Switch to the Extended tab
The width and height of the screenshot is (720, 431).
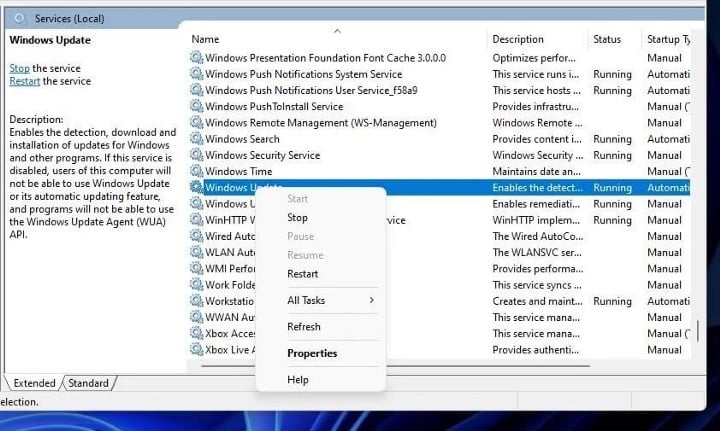tap(34, 383)
